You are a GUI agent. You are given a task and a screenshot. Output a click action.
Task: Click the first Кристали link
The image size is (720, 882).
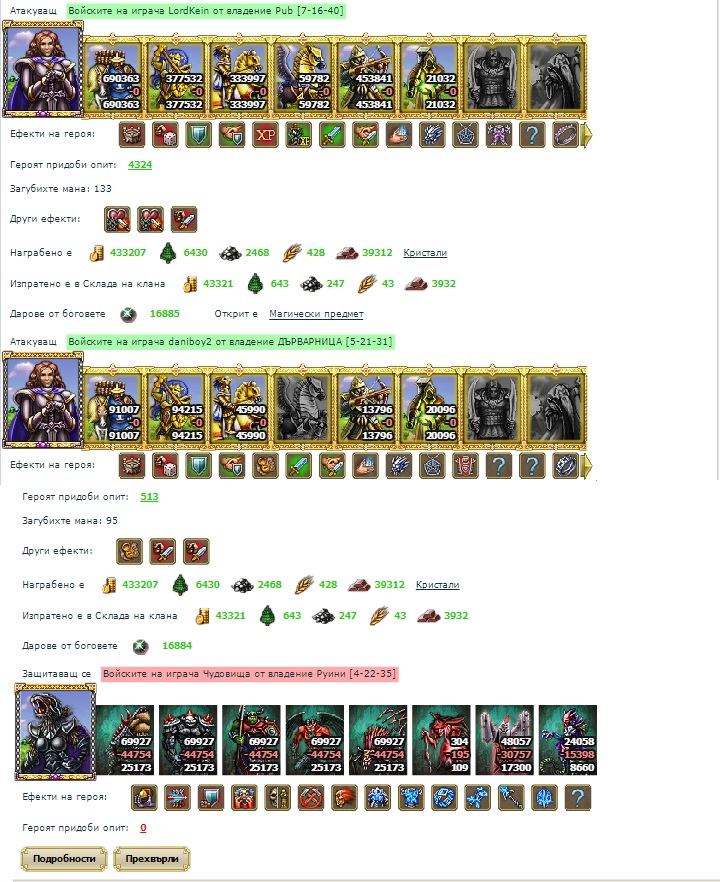pos(425,253)
